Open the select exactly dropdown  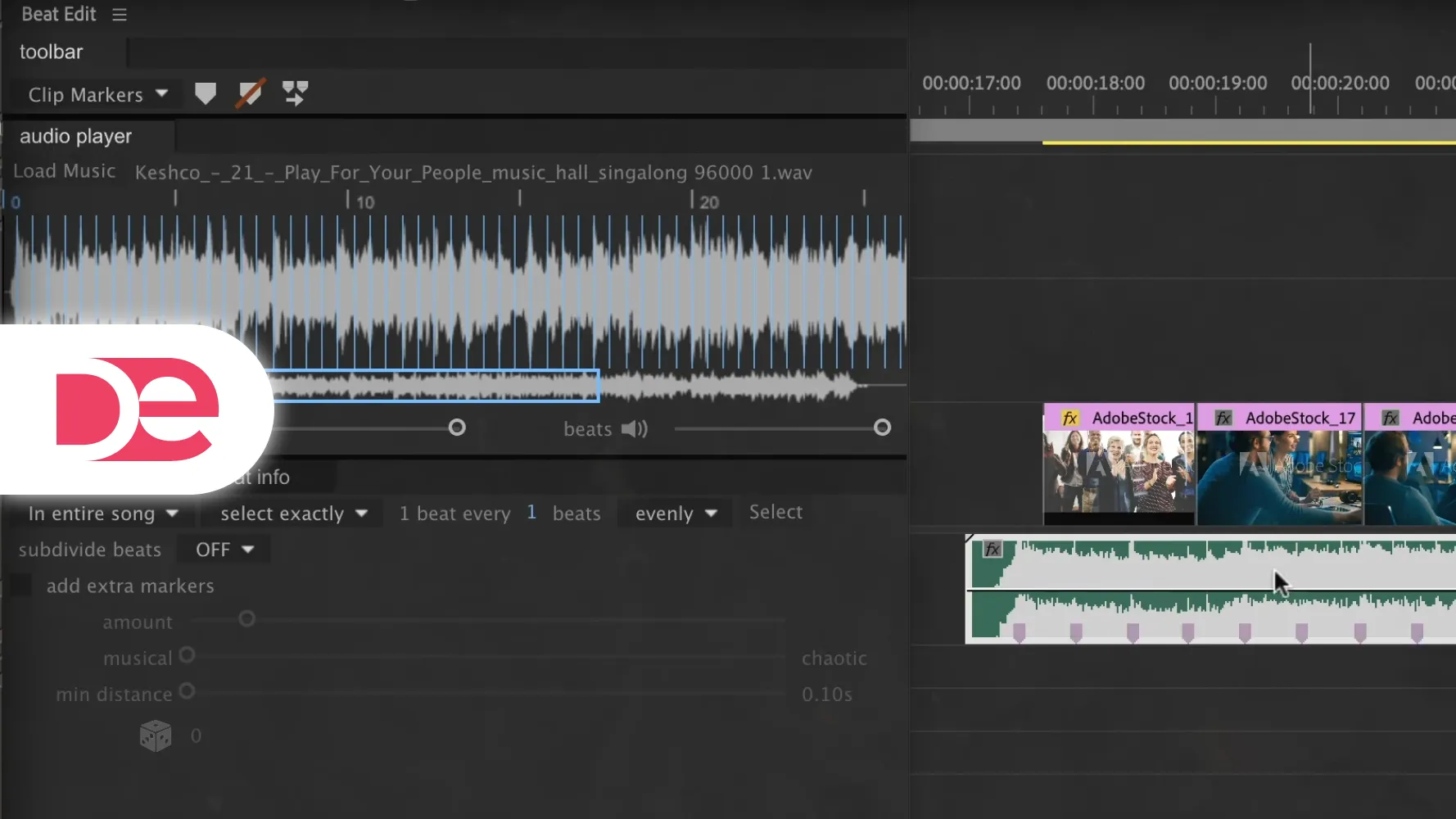(293, 514)
